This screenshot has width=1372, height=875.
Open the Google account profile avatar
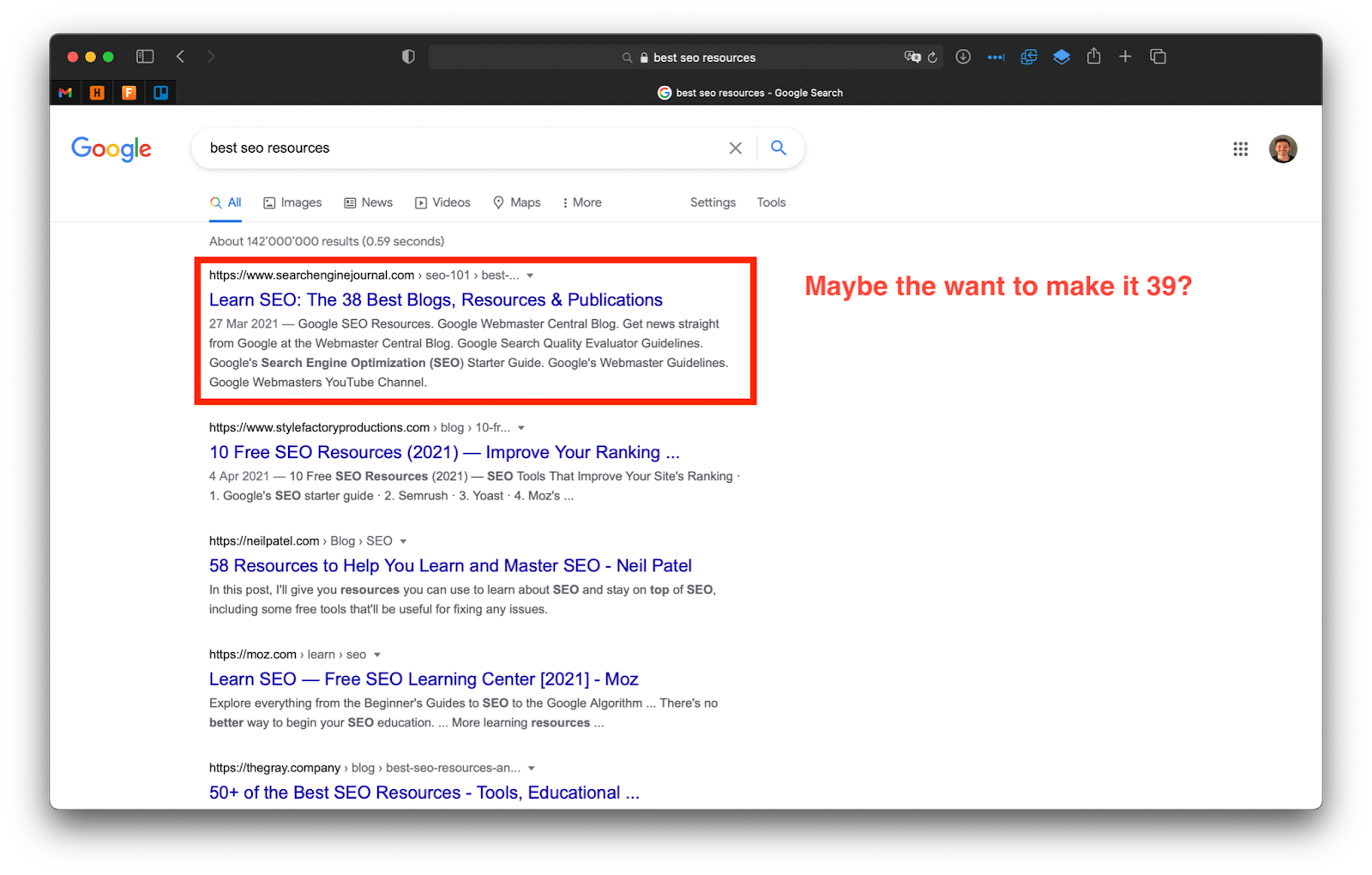[x=1283, y=148]
